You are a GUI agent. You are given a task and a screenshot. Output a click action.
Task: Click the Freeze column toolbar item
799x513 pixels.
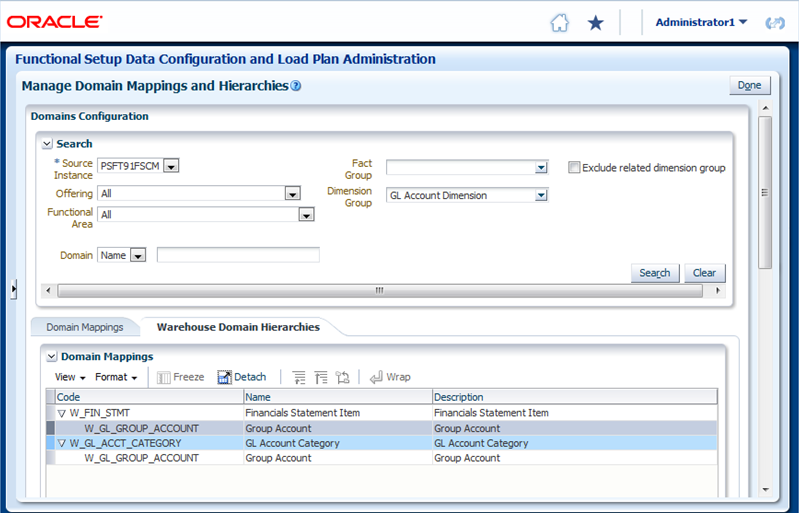pyautogui.click(x=180, y=377)
